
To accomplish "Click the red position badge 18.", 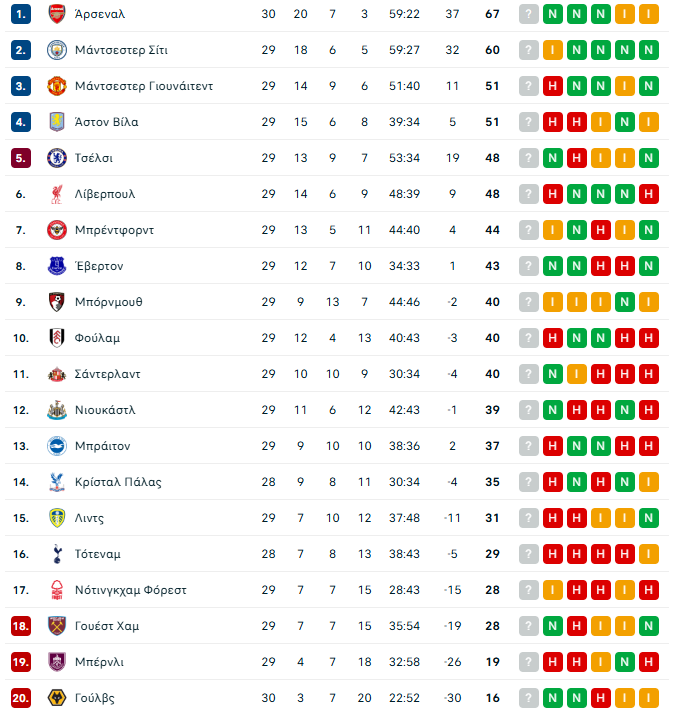I will 21,626.
